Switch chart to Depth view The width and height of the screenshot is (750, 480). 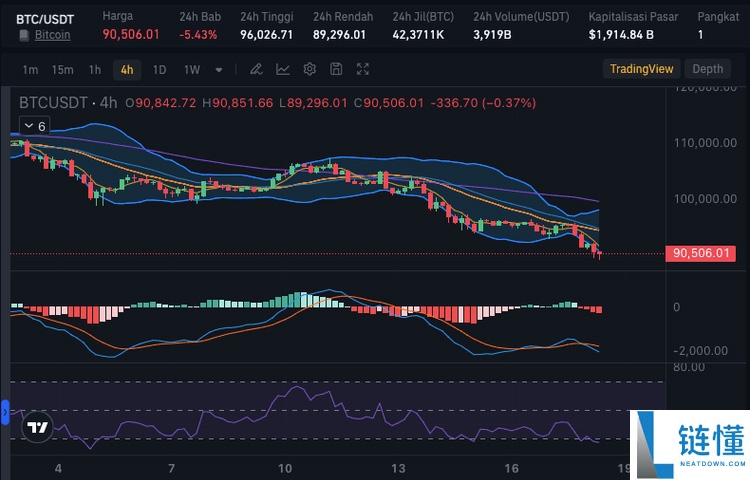tap(707, 69)
